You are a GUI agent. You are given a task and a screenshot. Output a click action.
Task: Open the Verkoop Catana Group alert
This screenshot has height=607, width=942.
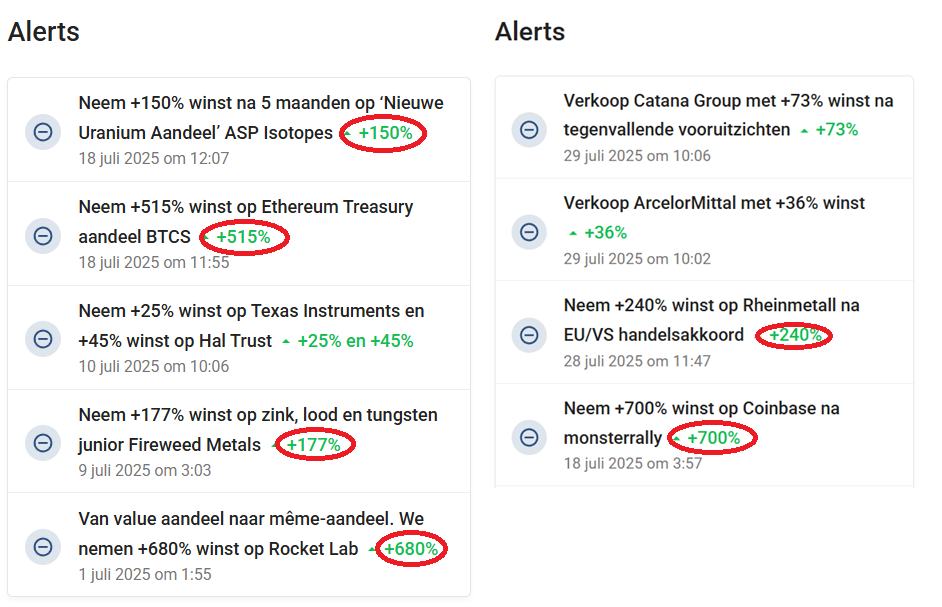point(728,115)
